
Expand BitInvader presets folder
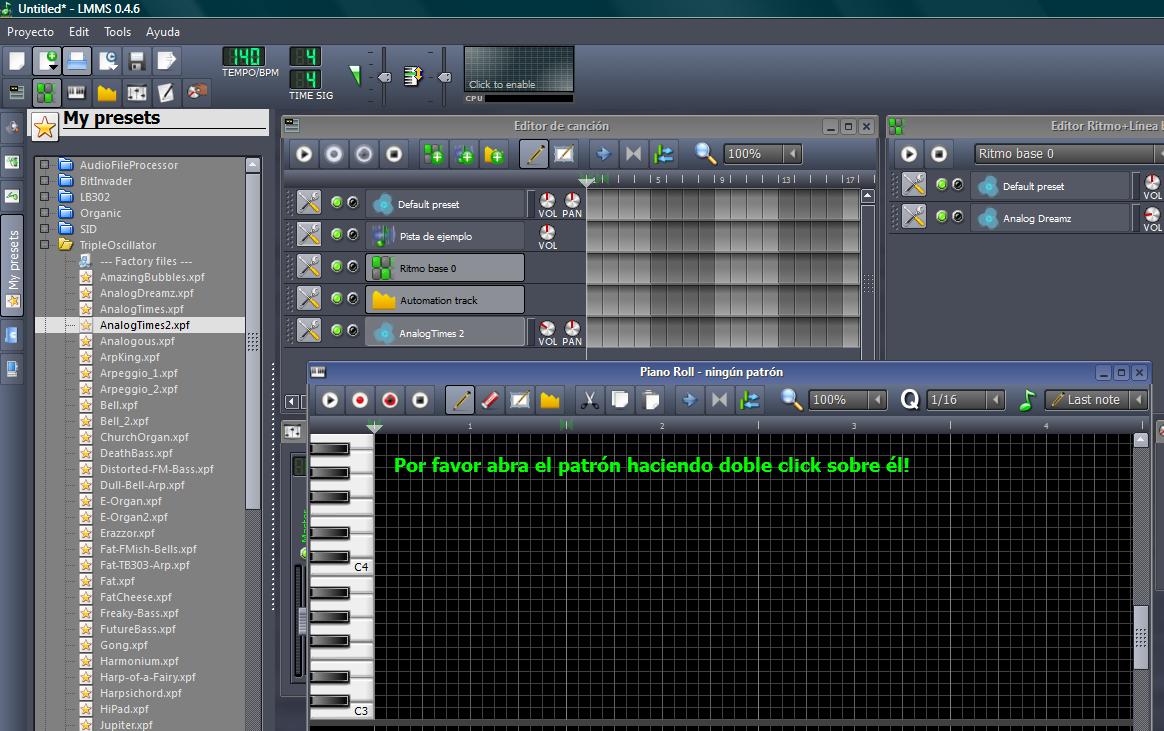point(45,180)
